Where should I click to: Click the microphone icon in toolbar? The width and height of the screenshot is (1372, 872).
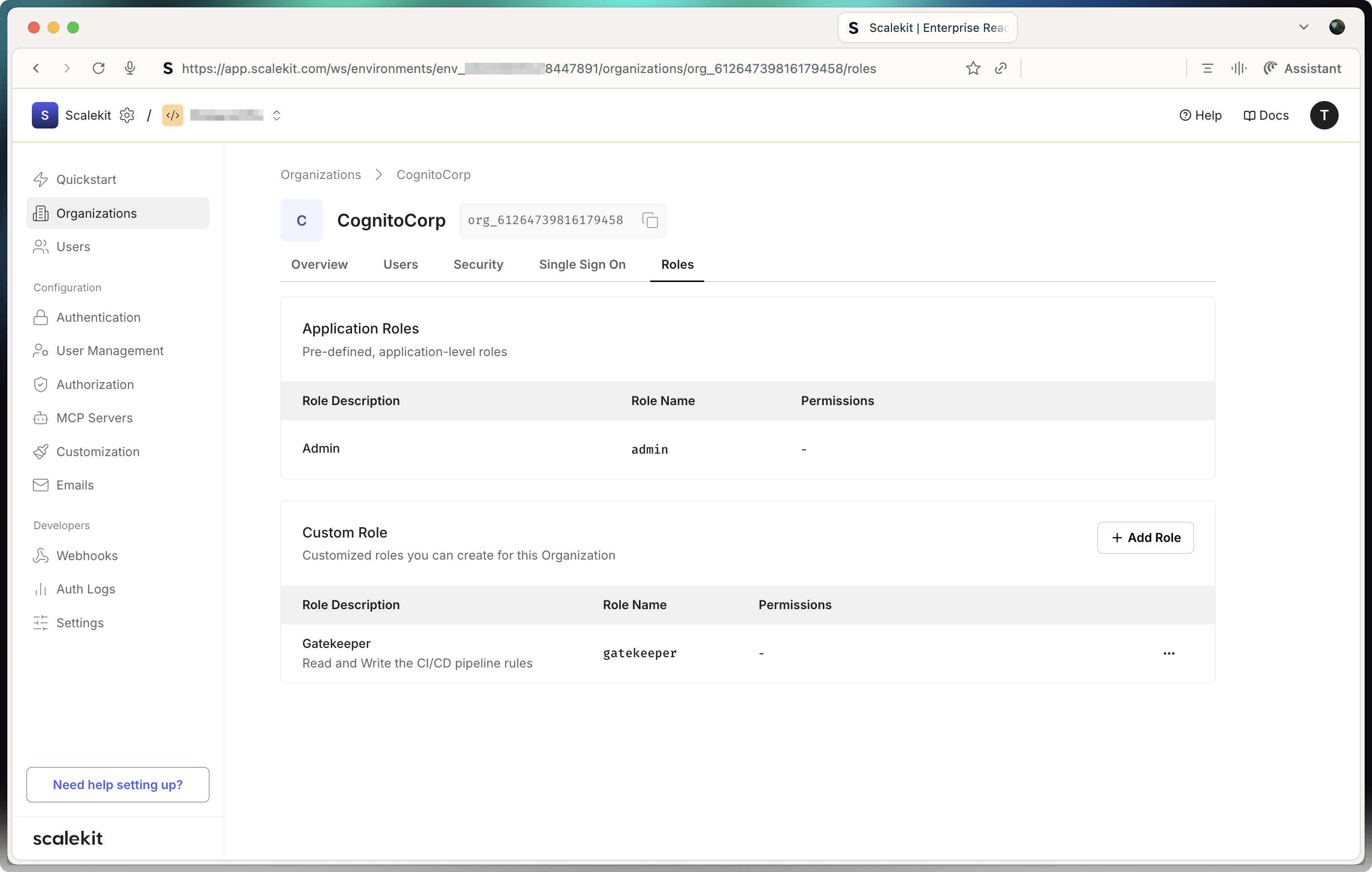tap(130, 68)
